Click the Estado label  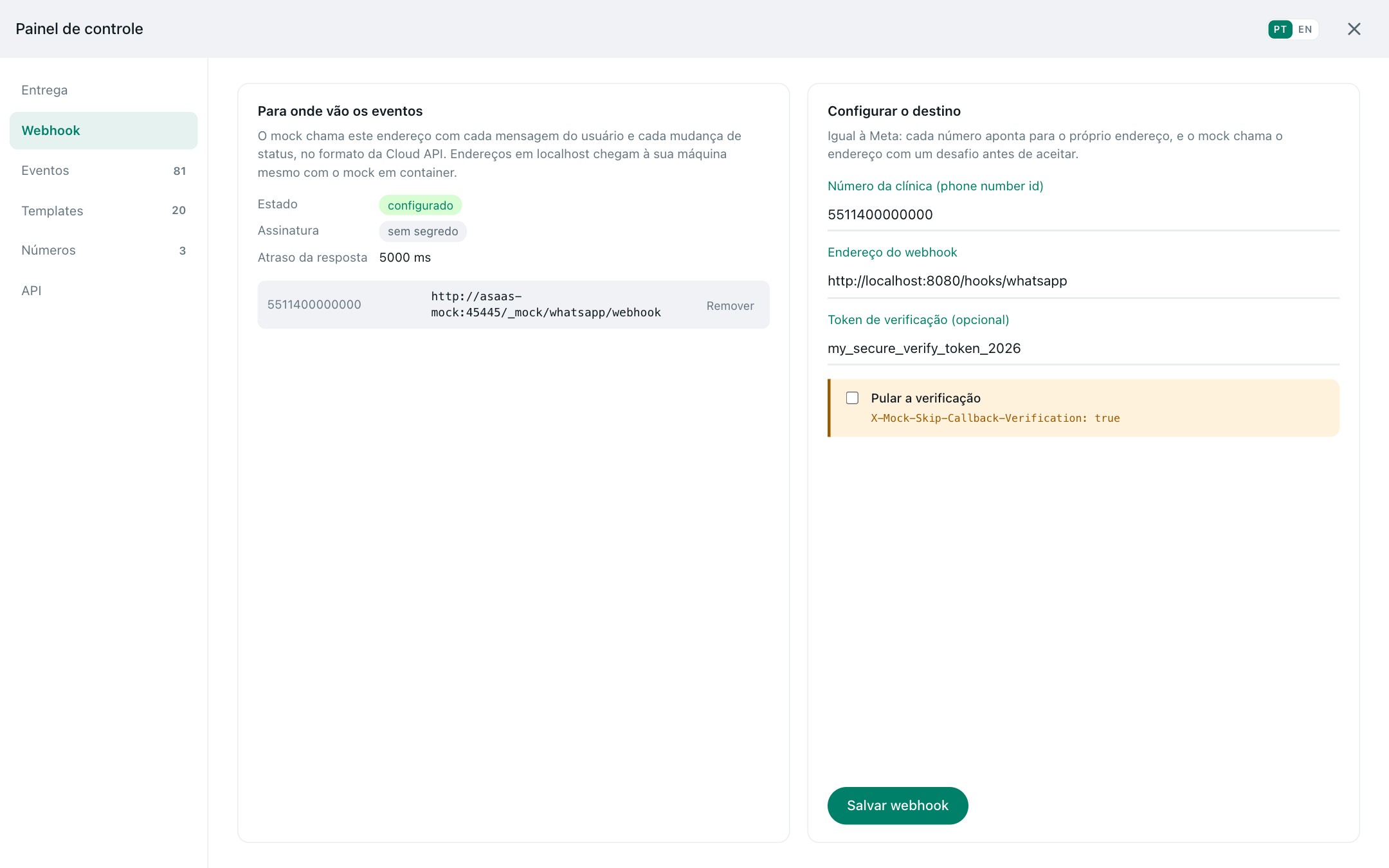(277, 204)
